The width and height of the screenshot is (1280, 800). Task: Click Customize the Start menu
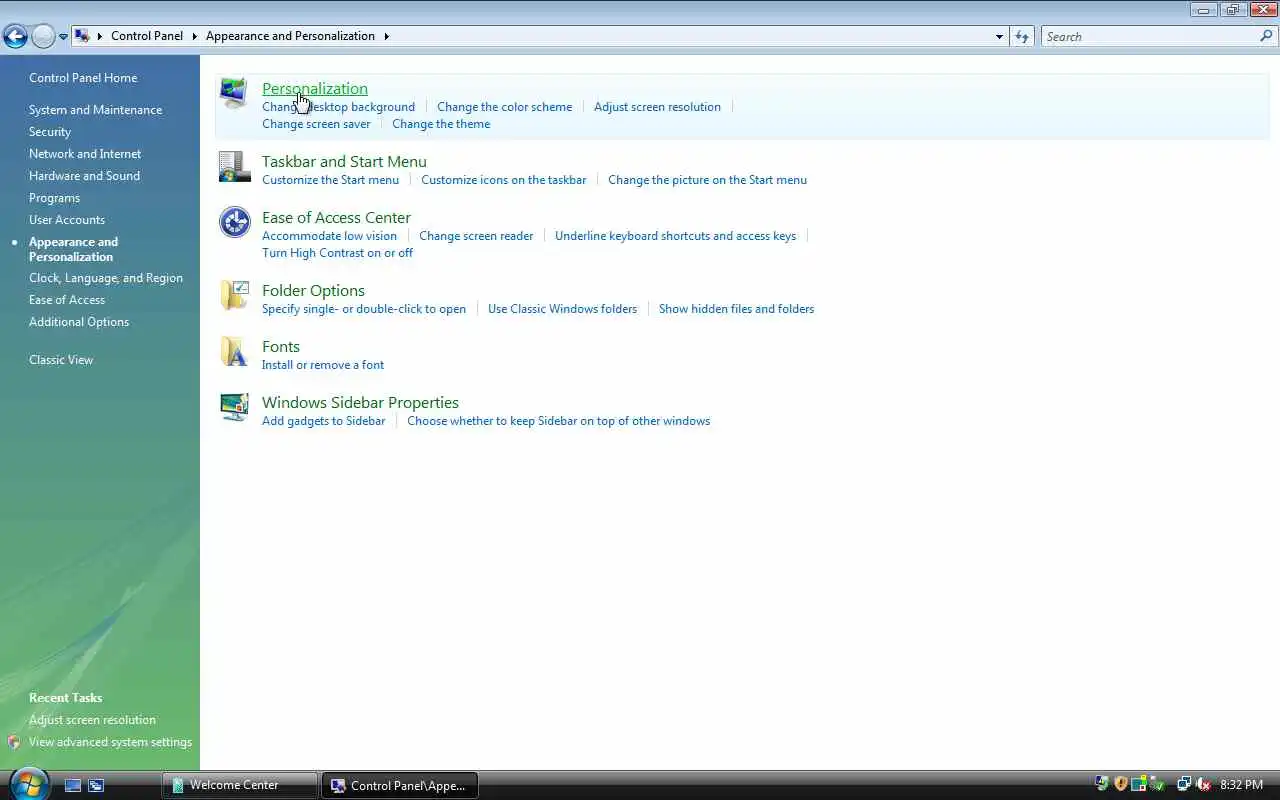(330, 180)
